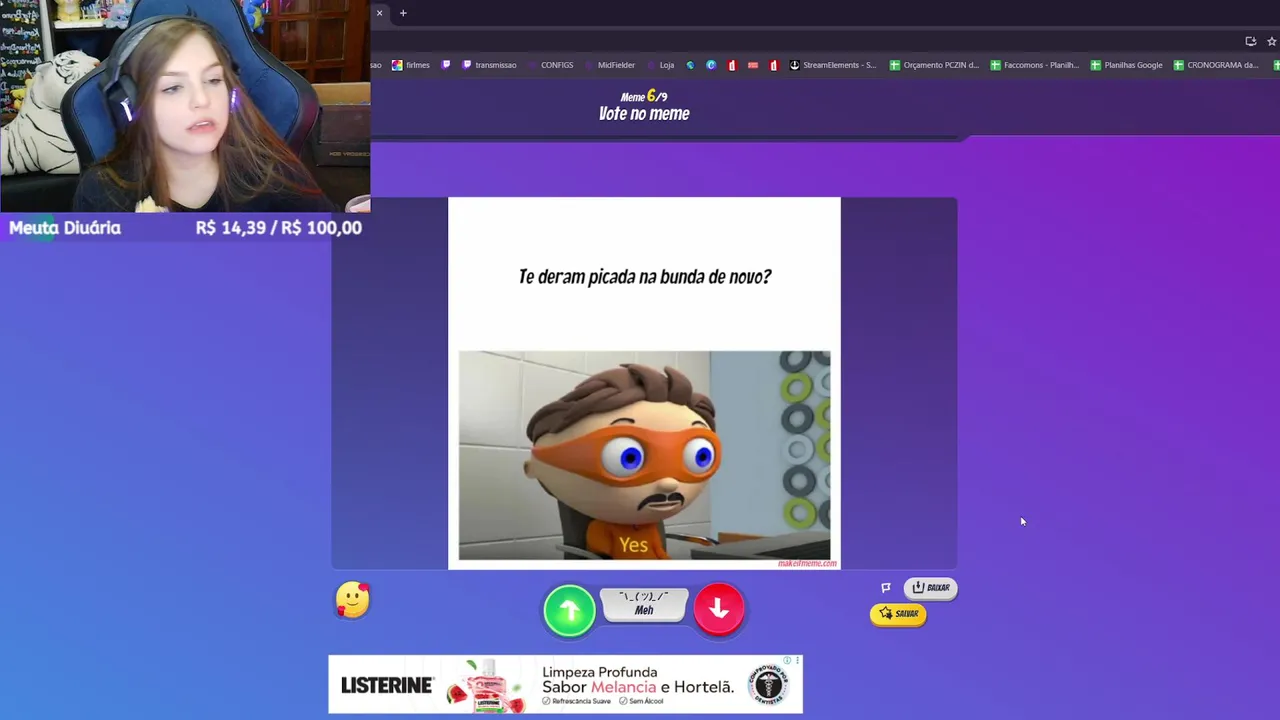Open the CRONOGRAMA bookmark

click(x=1216, y=65)
